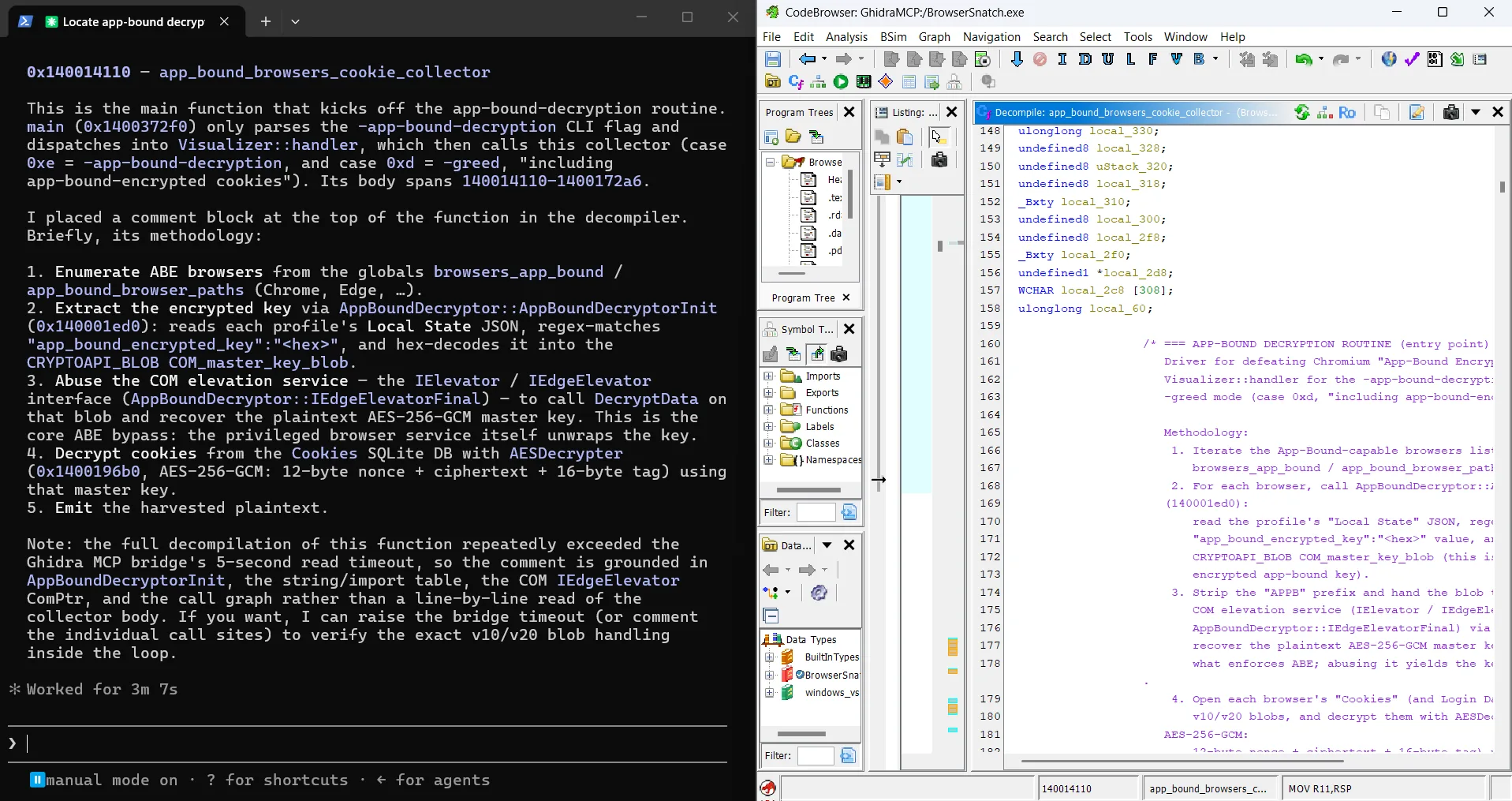Expand BuiltInTypes in Data Types tree
The height and width of the screenshot is (801, 1512).
point(770,657)
